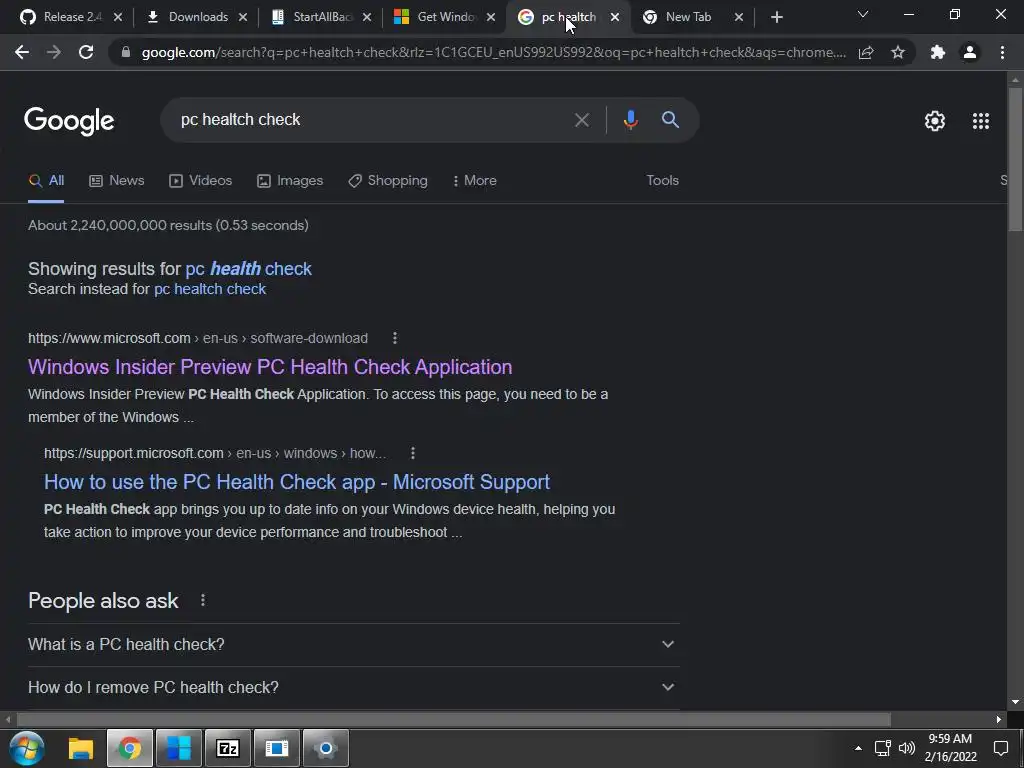This screenshot has width=1024, height=768.
Task: Close the Downloads tab
Action: click(x=243, y=17)
